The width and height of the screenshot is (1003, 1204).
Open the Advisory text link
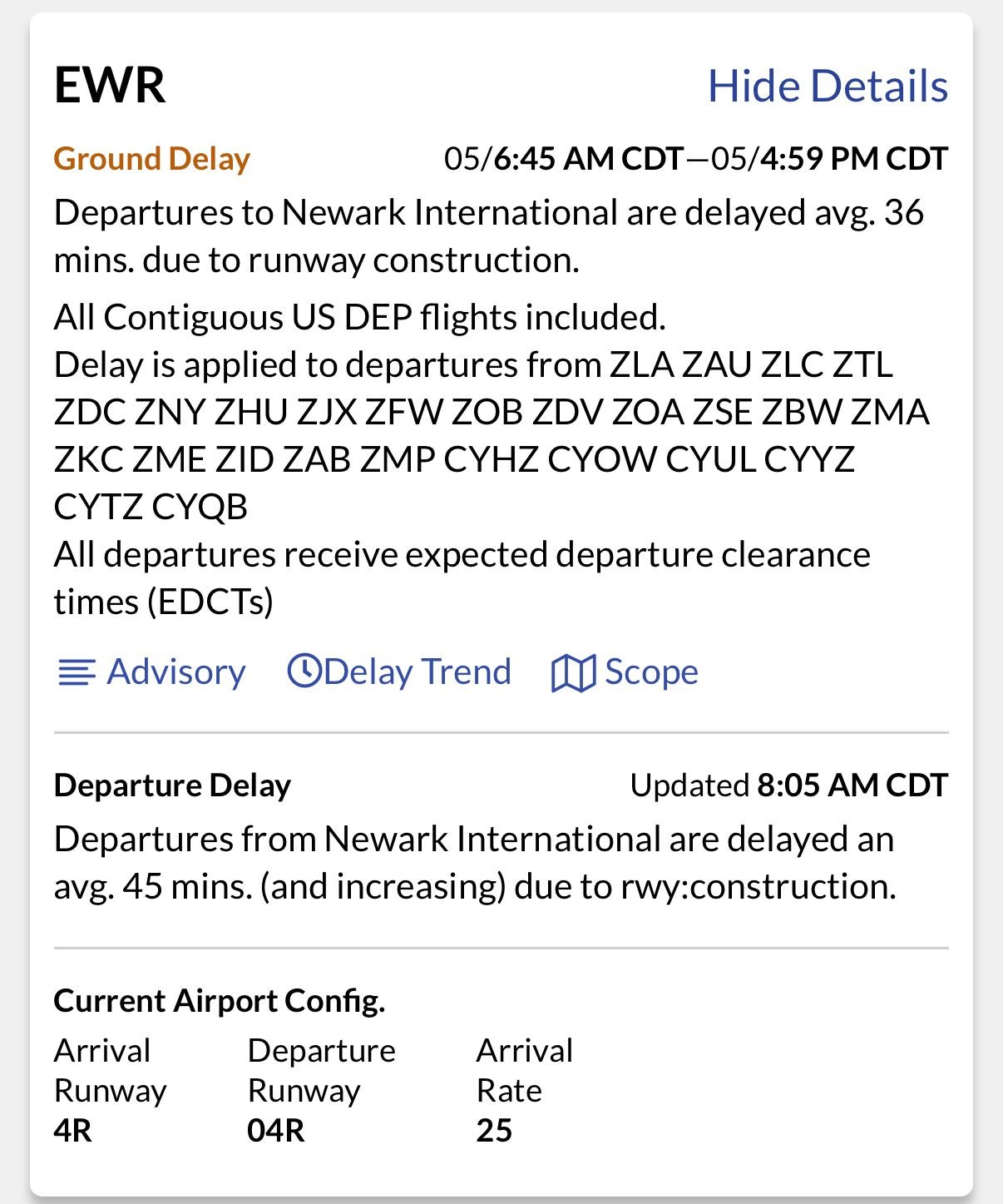[x=176, y=672]
